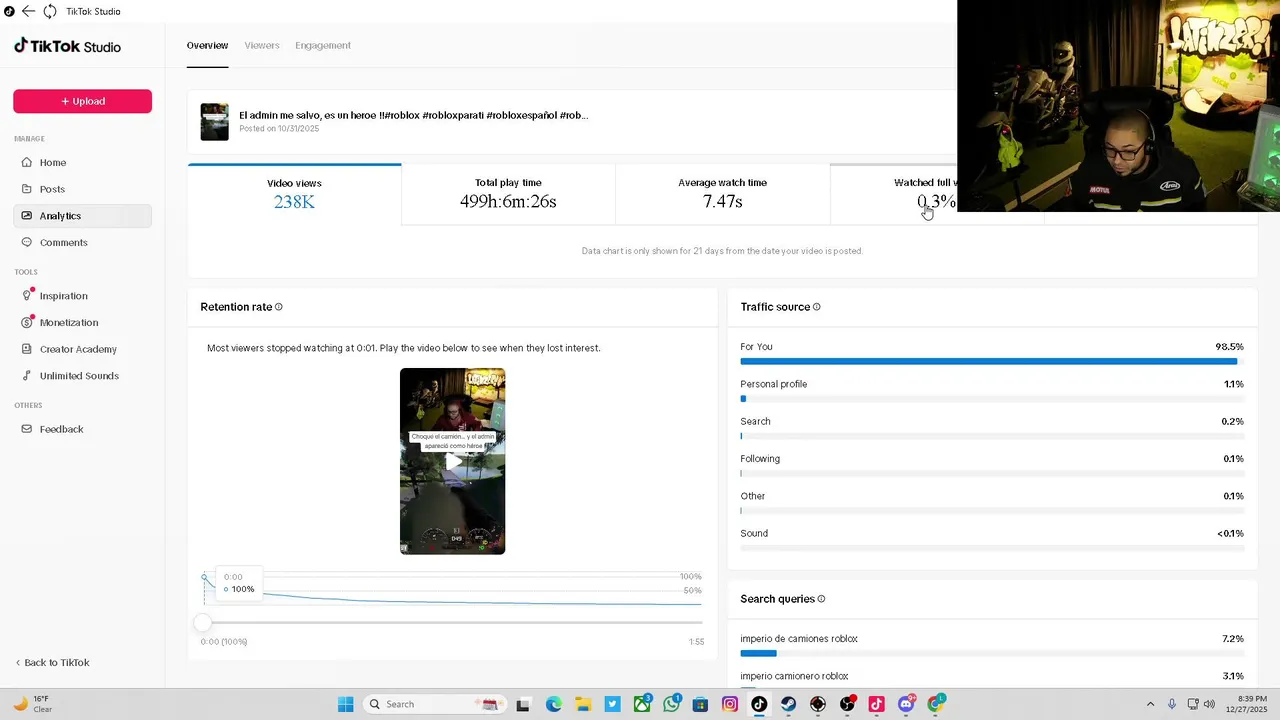Screen dimensions: 1280x720
Task: Click the network tray icon
Action: pos(1191,704)
